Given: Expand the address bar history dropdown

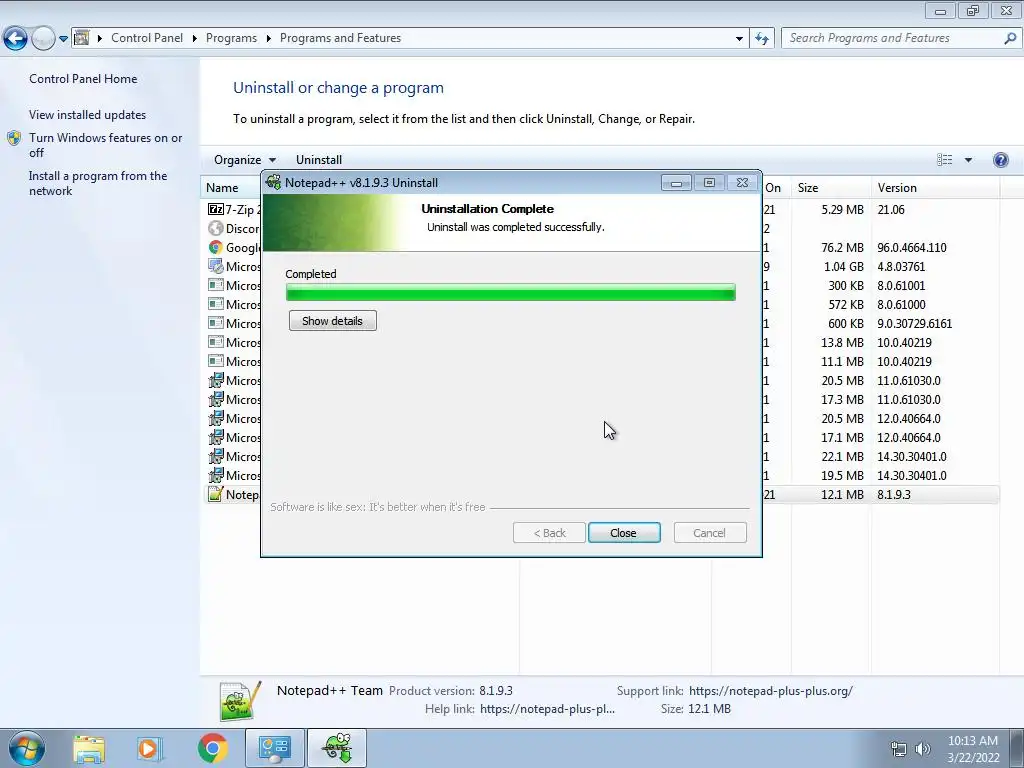Looking at the screenshot, I should pyautogui.click(x=739, y=39).
